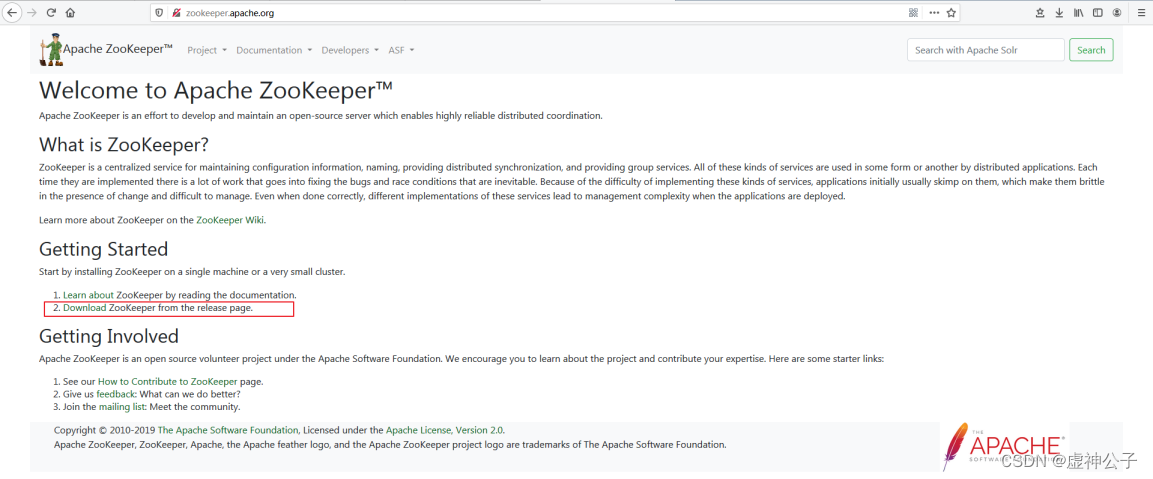Open the feedback link
This screenshot has height=479, width=1153.
click(116, 394)
